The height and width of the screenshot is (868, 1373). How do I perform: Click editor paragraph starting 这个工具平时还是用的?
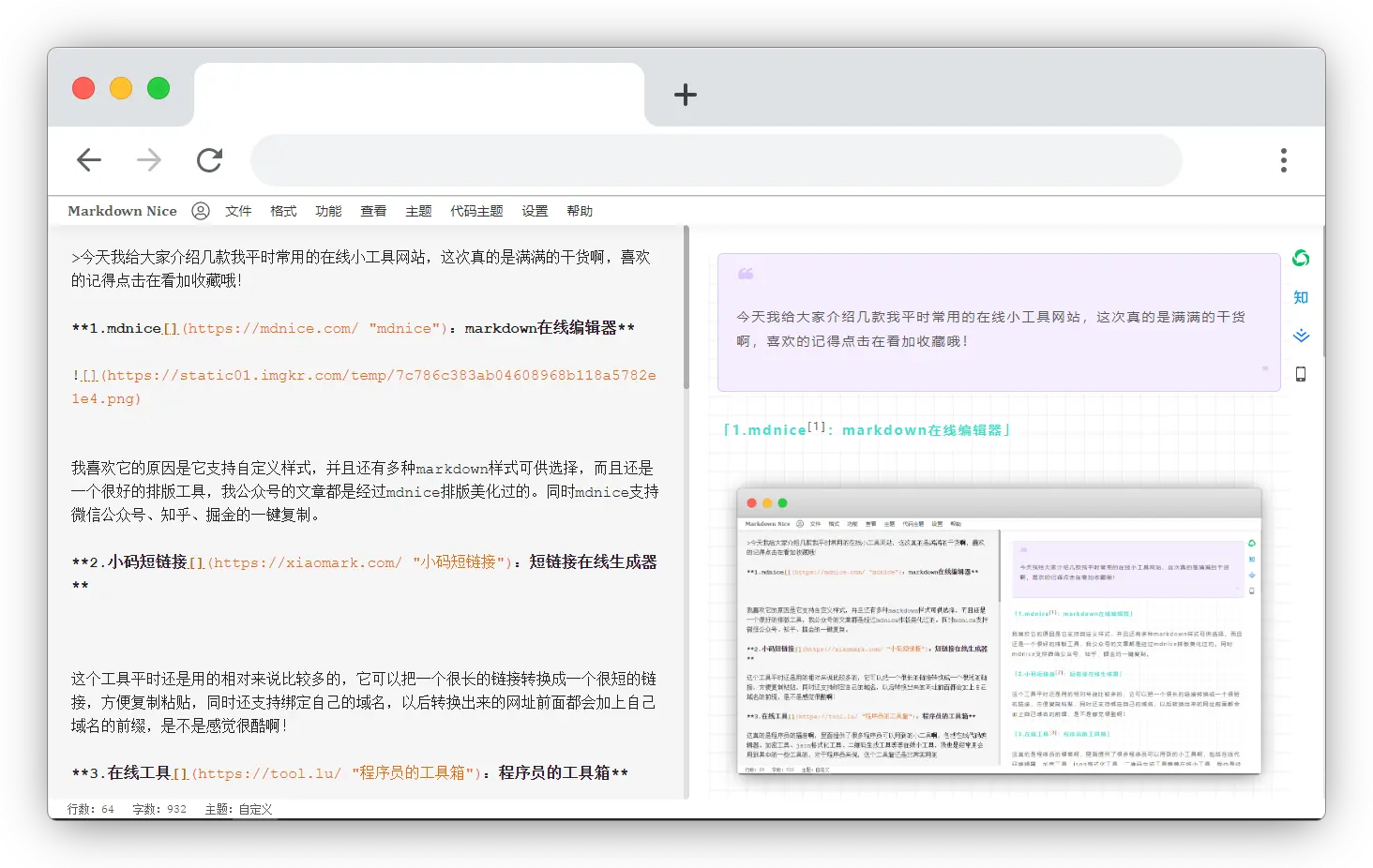pos(364,702)
